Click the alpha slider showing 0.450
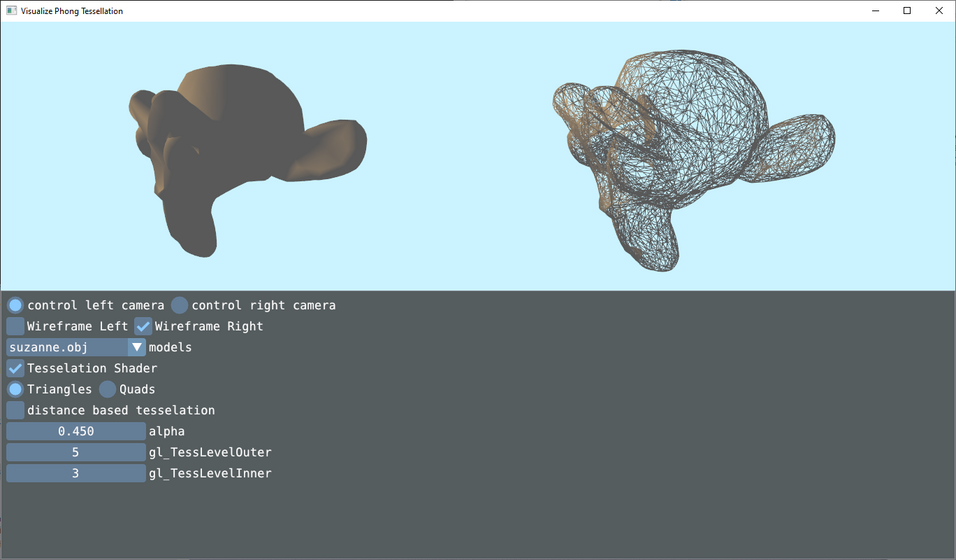The height and width of the screenshot is (560, 956). pos(76,431)
